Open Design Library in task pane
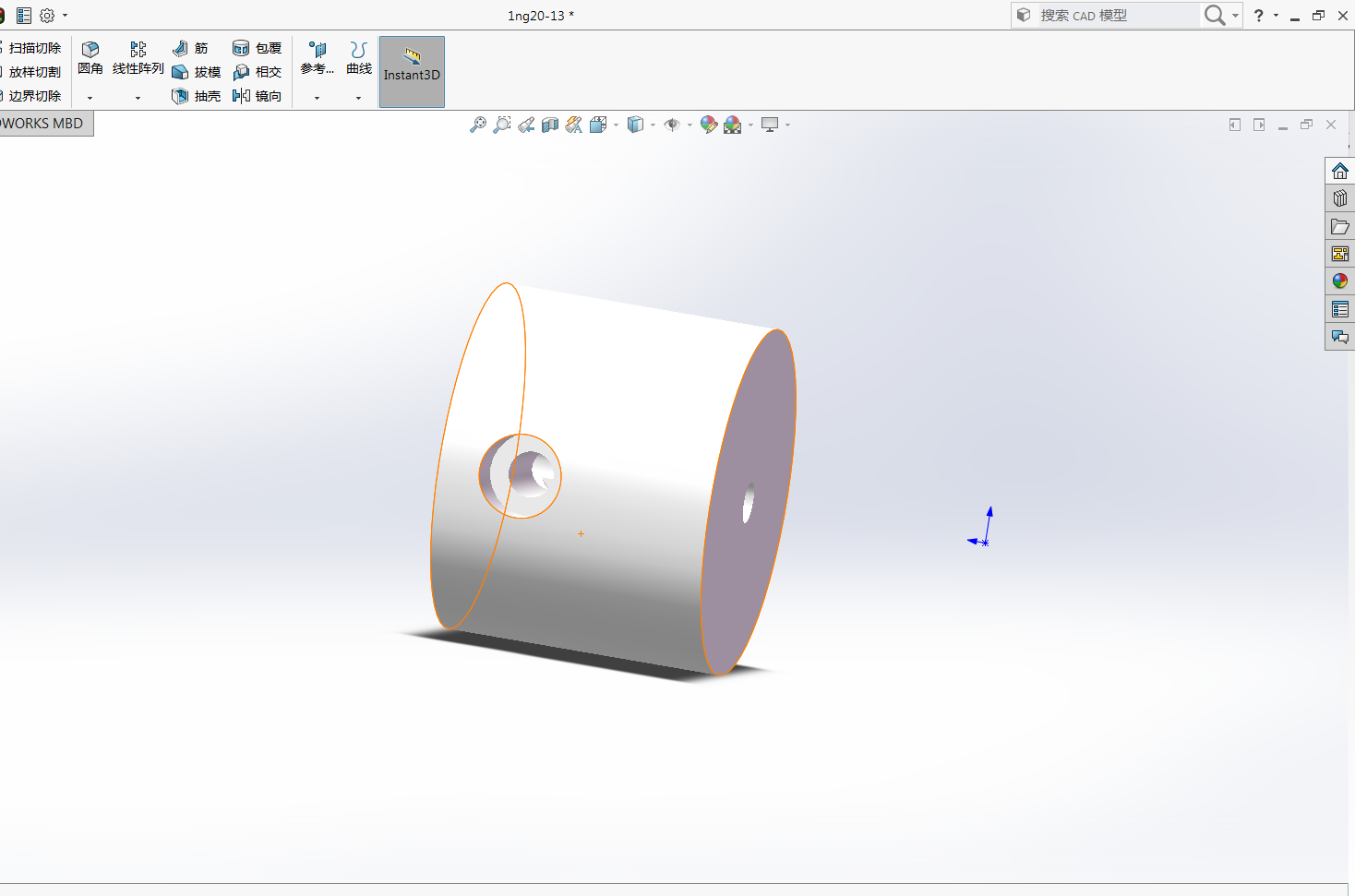Viewport: 1355px width, 896px height. pyautogui.click(x=1339, y=198)
